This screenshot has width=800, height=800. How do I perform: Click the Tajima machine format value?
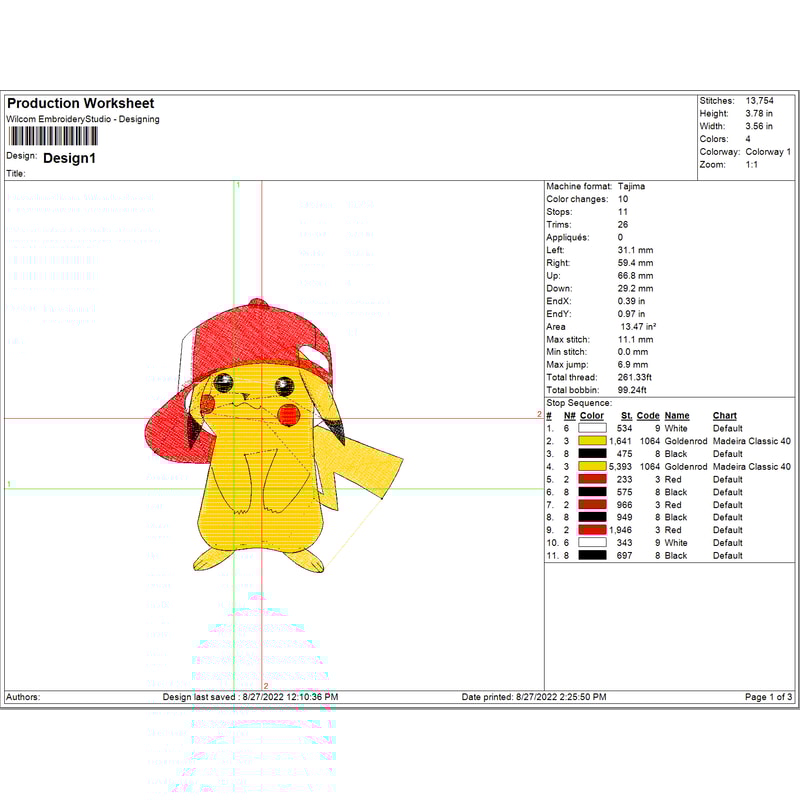[x=630, y=186]
